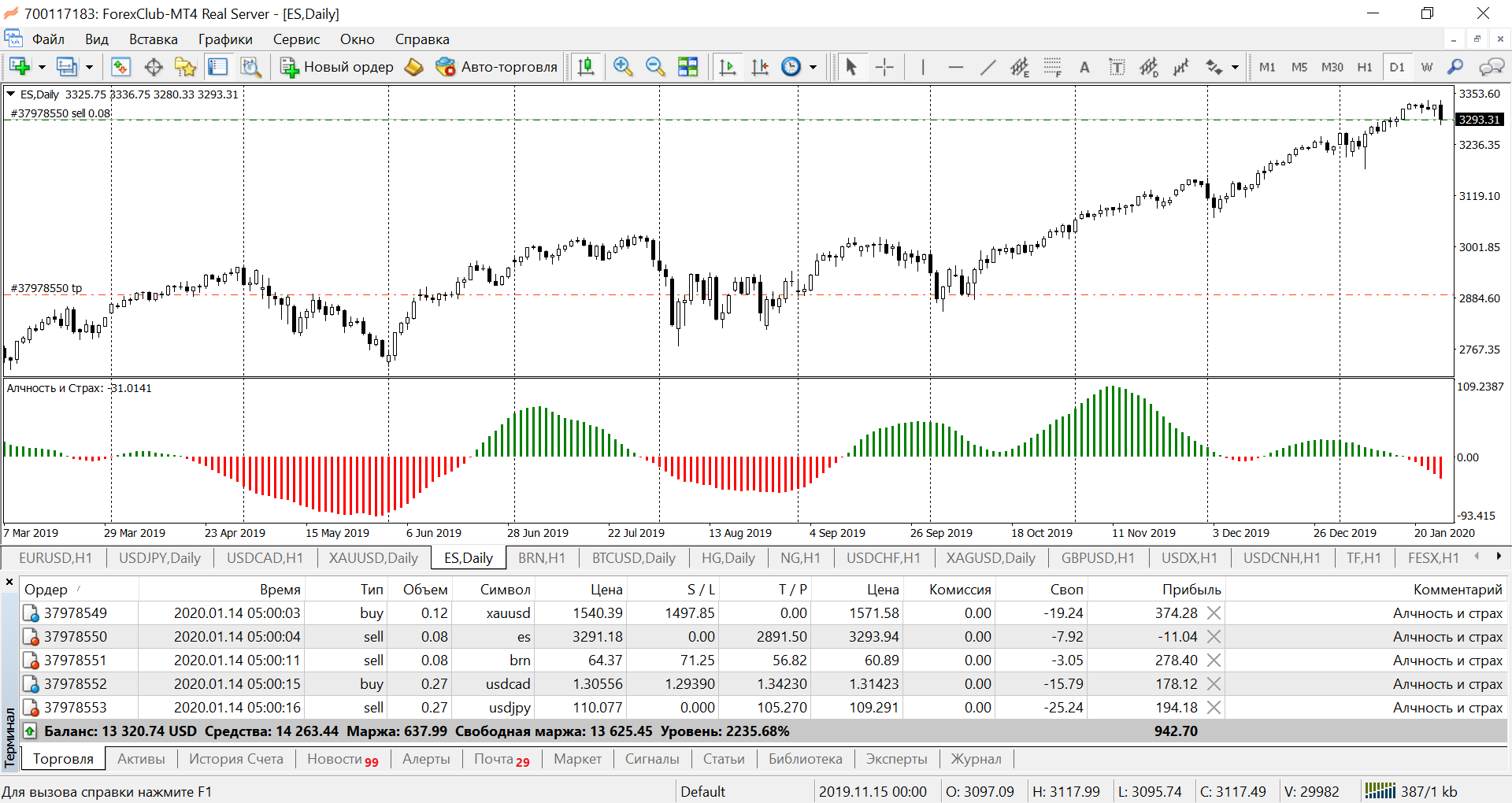
Task: Open the Журнал terminal tab
Action: pos(976,759)
